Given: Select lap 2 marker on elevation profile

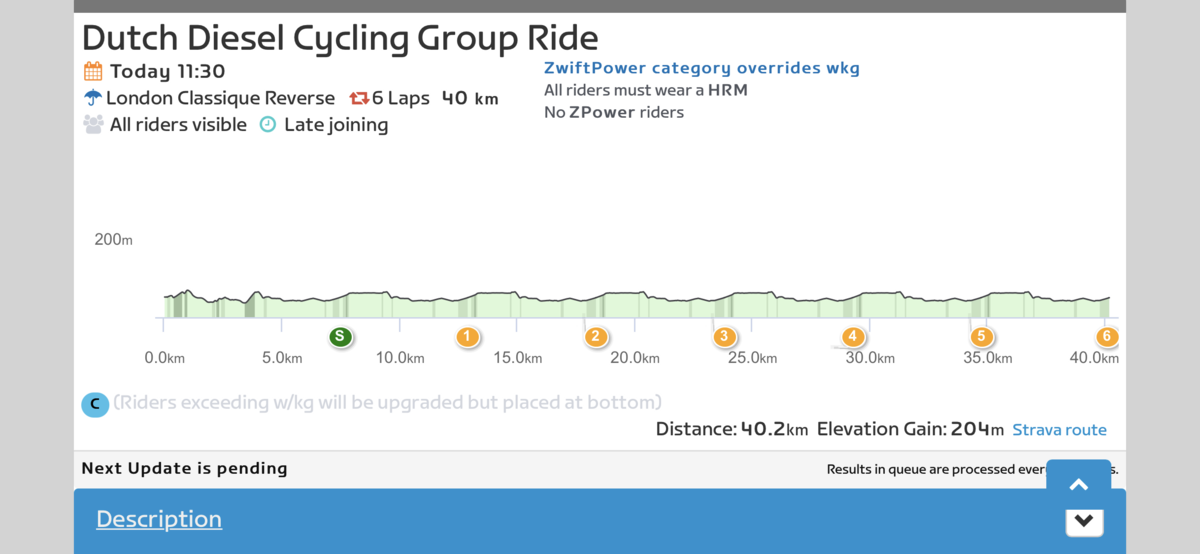Looking at the screenshot, I should click(596, 337).
